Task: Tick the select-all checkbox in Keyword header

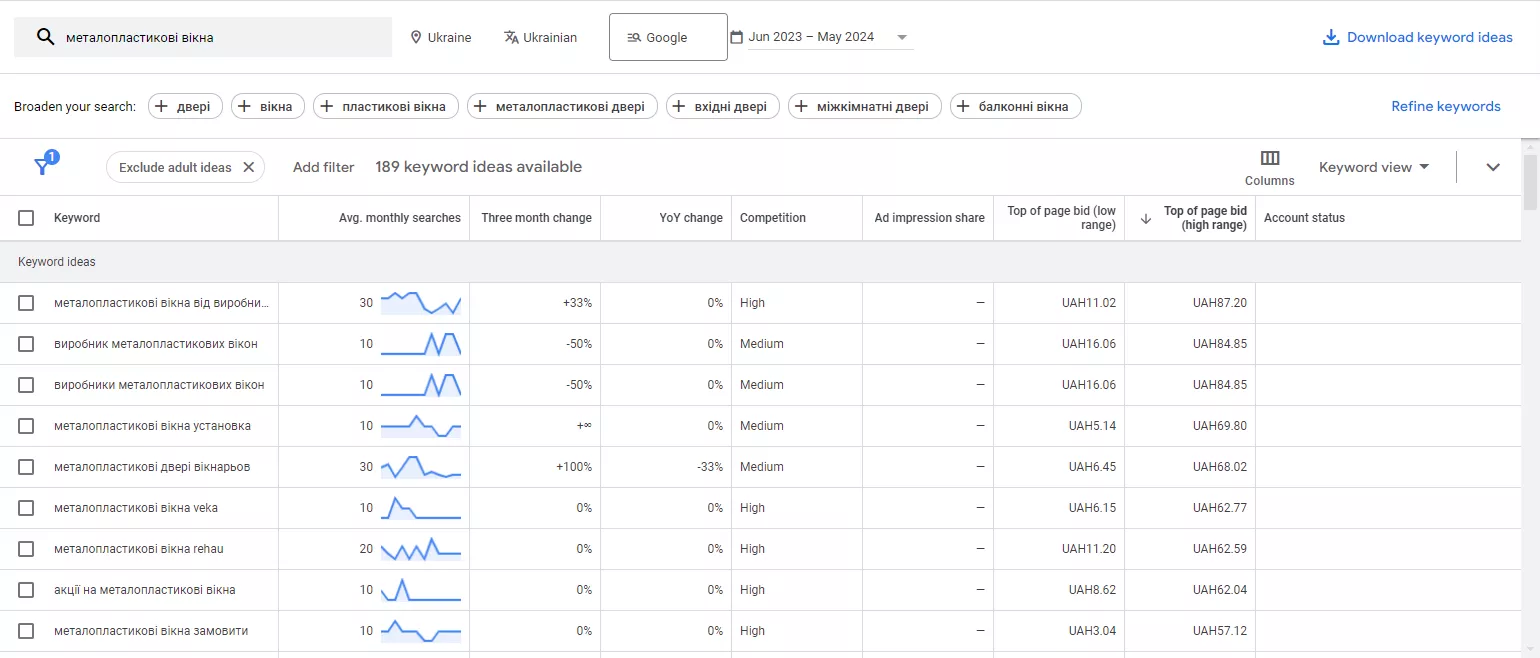Action: point(26,218)
